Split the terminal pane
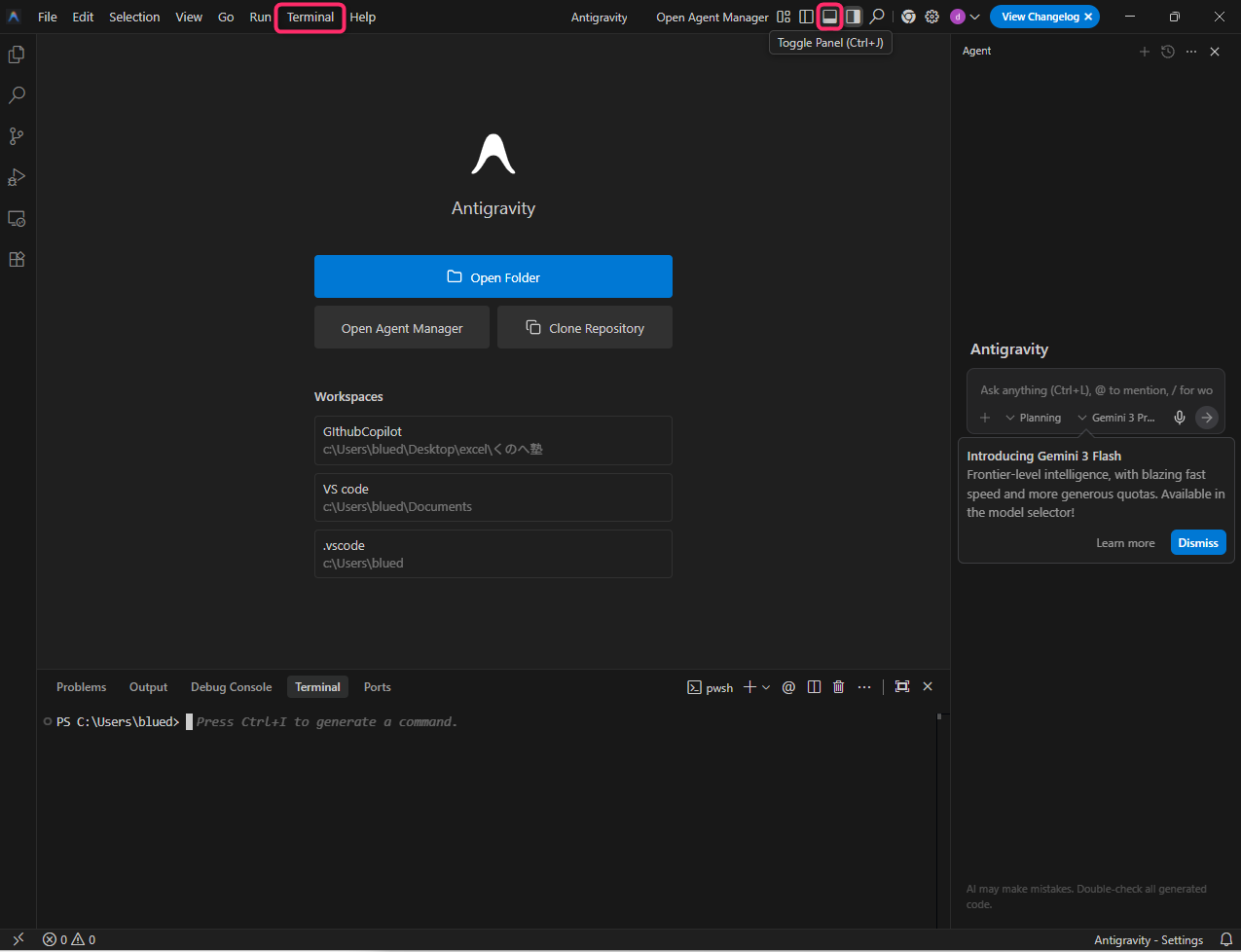The image size is (1241, 952). click(x=814, y=687)
